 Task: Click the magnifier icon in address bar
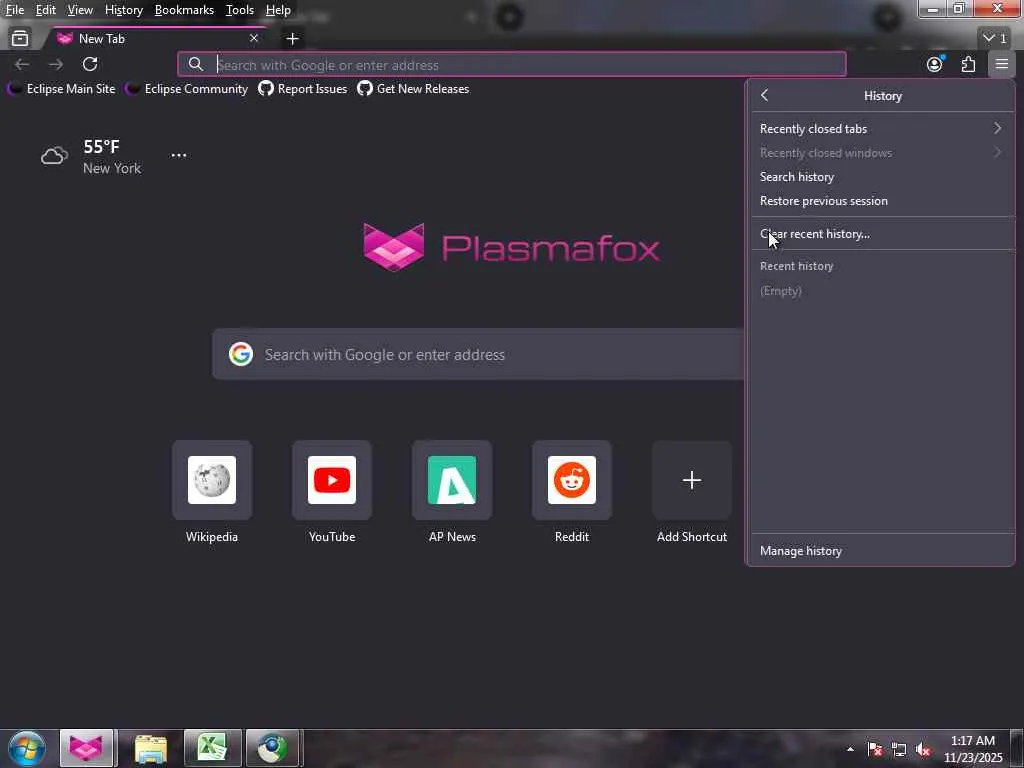tap(195, 64)
